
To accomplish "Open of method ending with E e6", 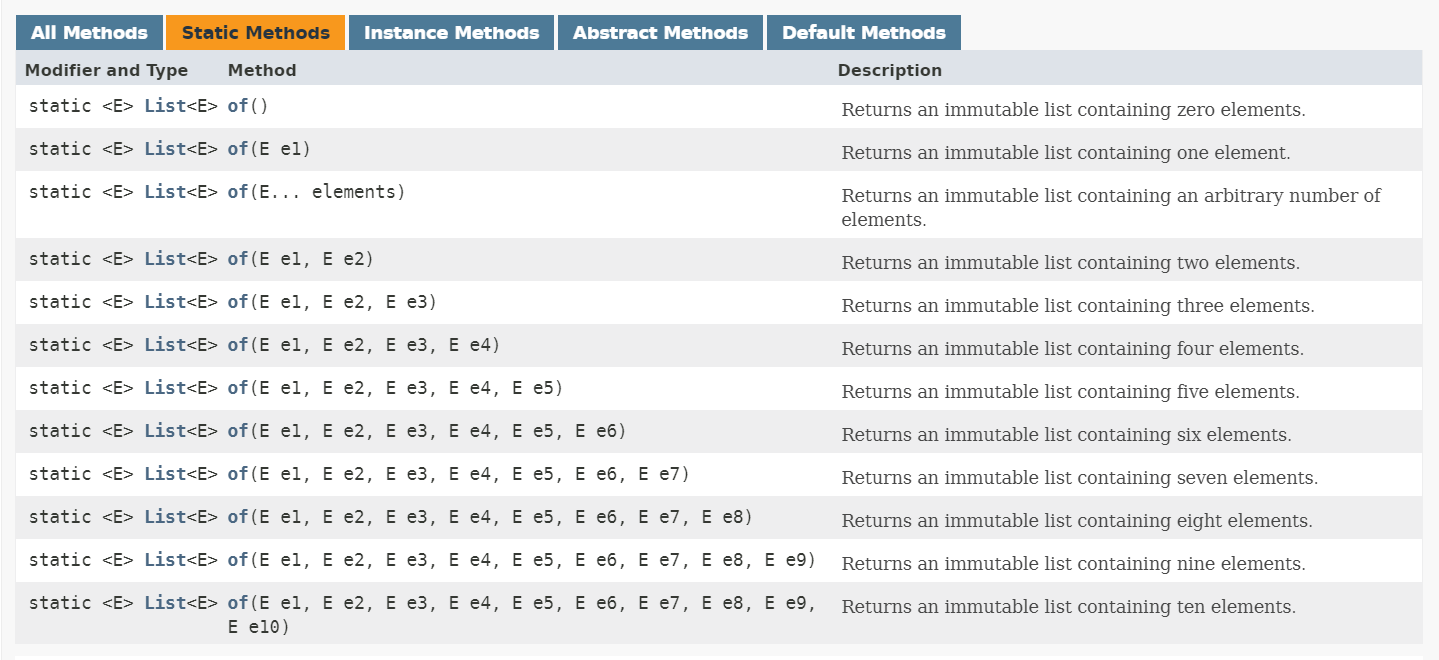I will (x=238, y=431).
